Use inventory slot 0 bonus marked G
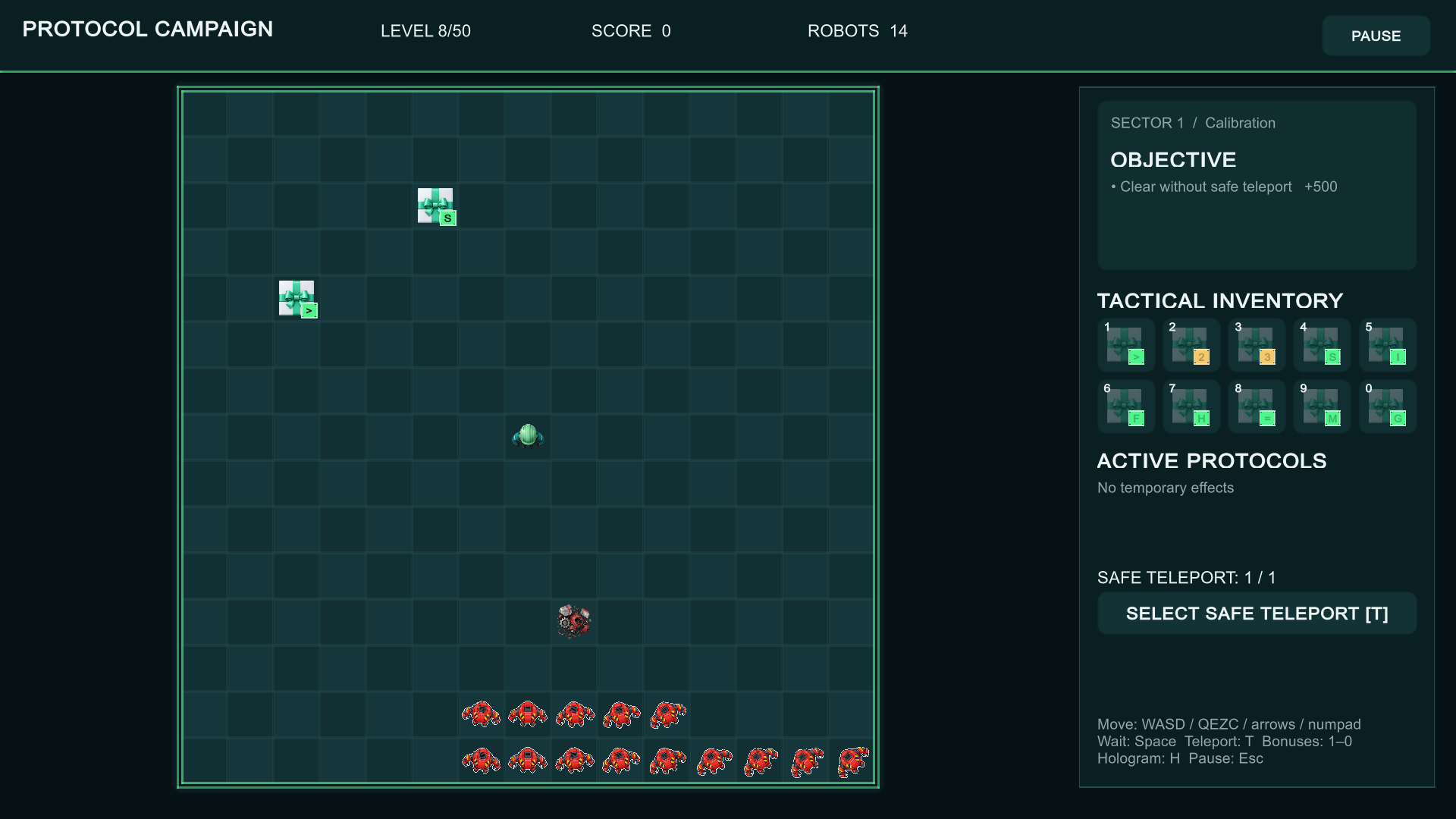Image resolution: width=1456 pixels, height=819 pixels. 1388,406
